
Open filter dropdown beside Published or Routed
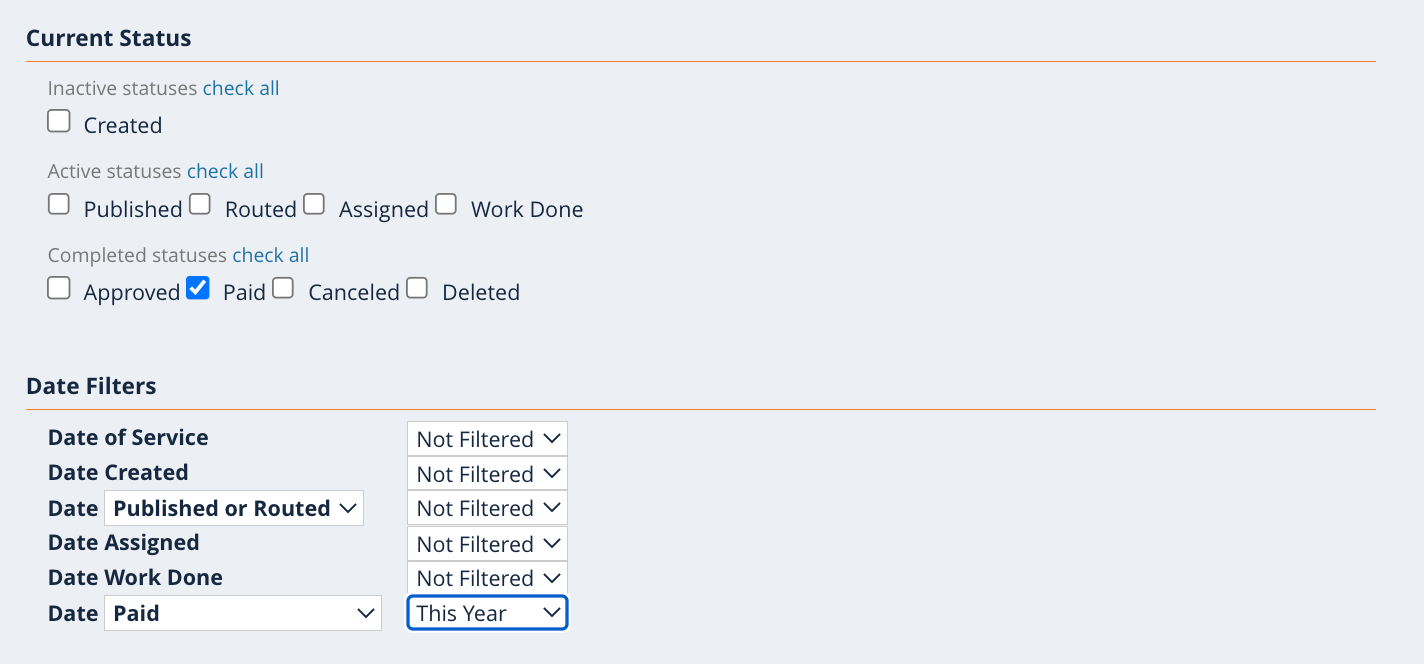[487, 508]
